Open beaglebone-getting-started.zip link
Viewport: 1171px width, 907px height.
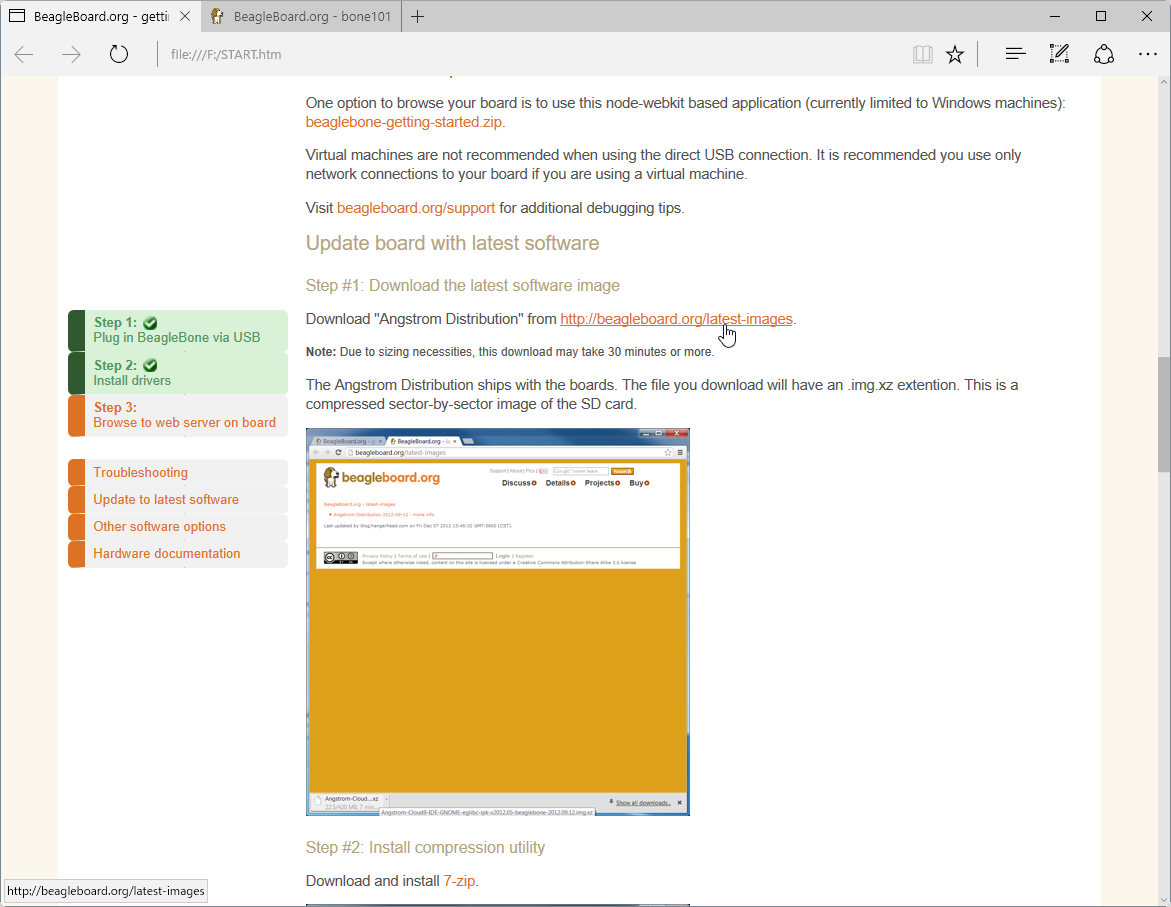pyautogui.click(x=403, y=122)
